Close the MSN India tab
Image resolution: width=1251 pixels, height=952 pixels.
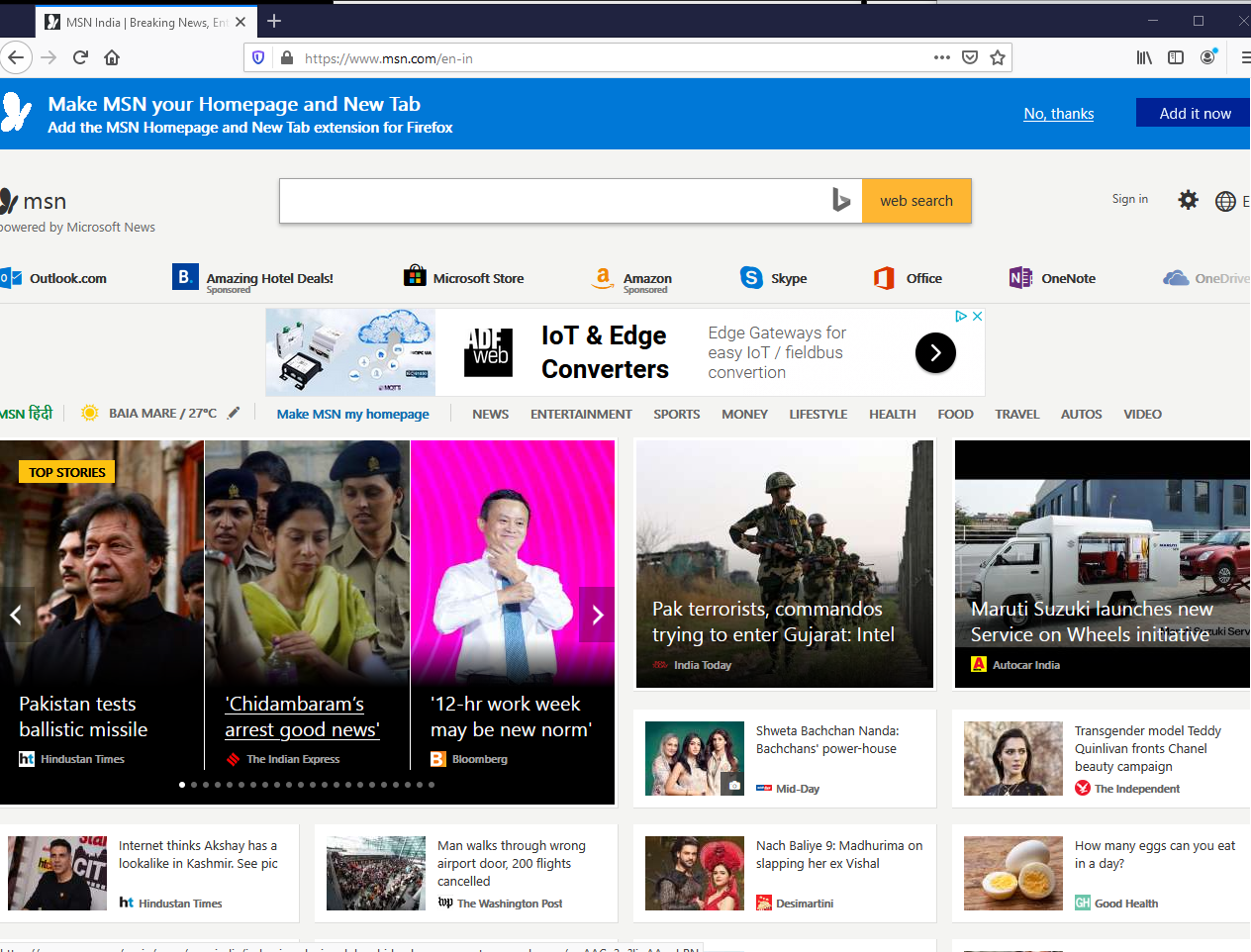(x=241, y=22)
